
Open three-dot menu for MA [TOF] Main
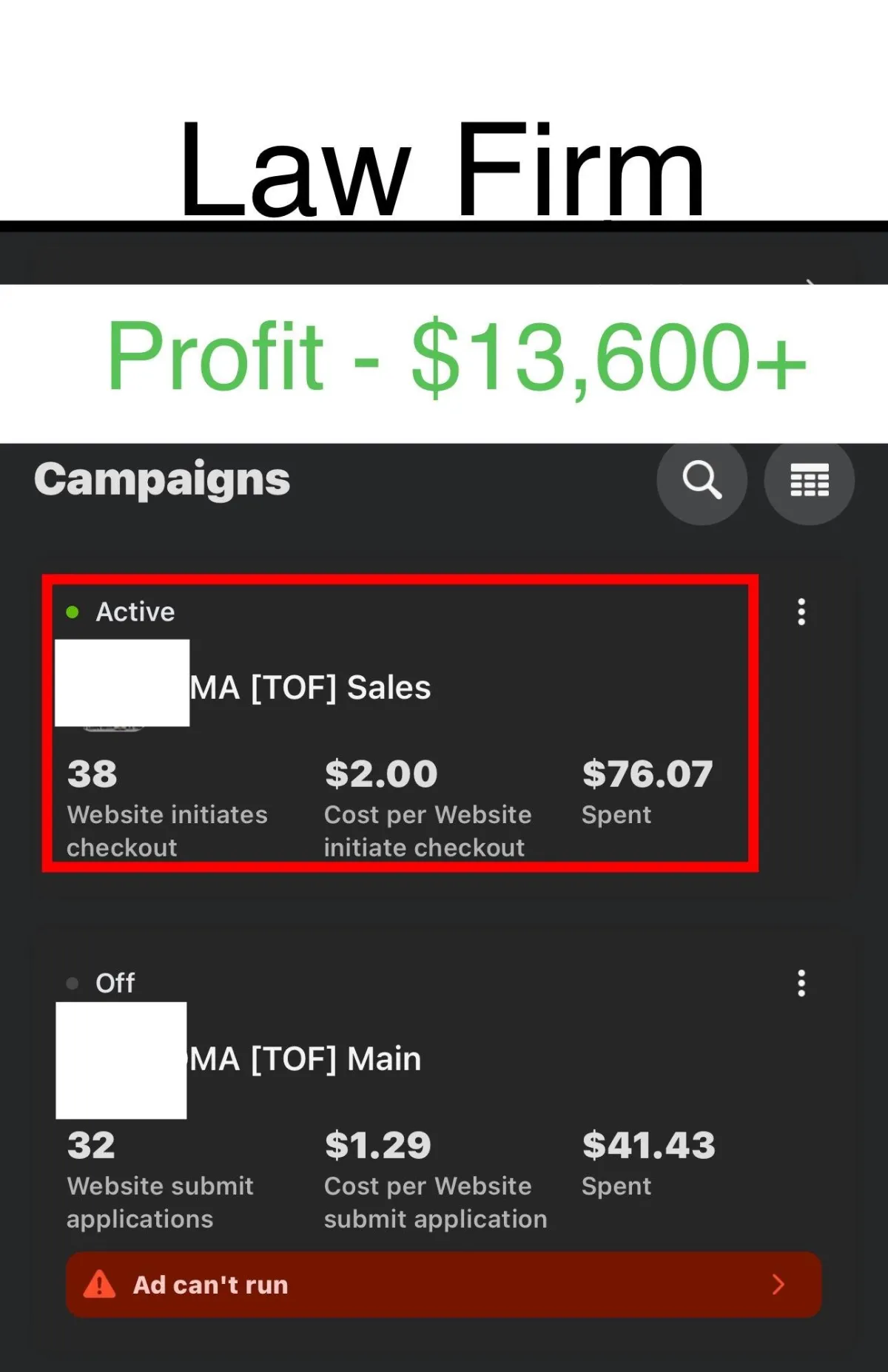coord(801,983)
